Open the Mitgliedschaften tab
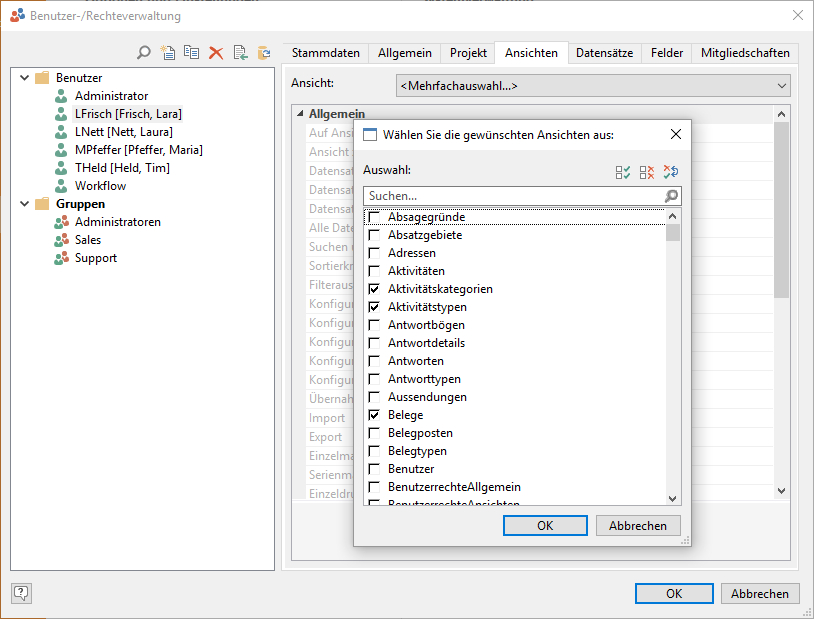 (x=745, y=53)
